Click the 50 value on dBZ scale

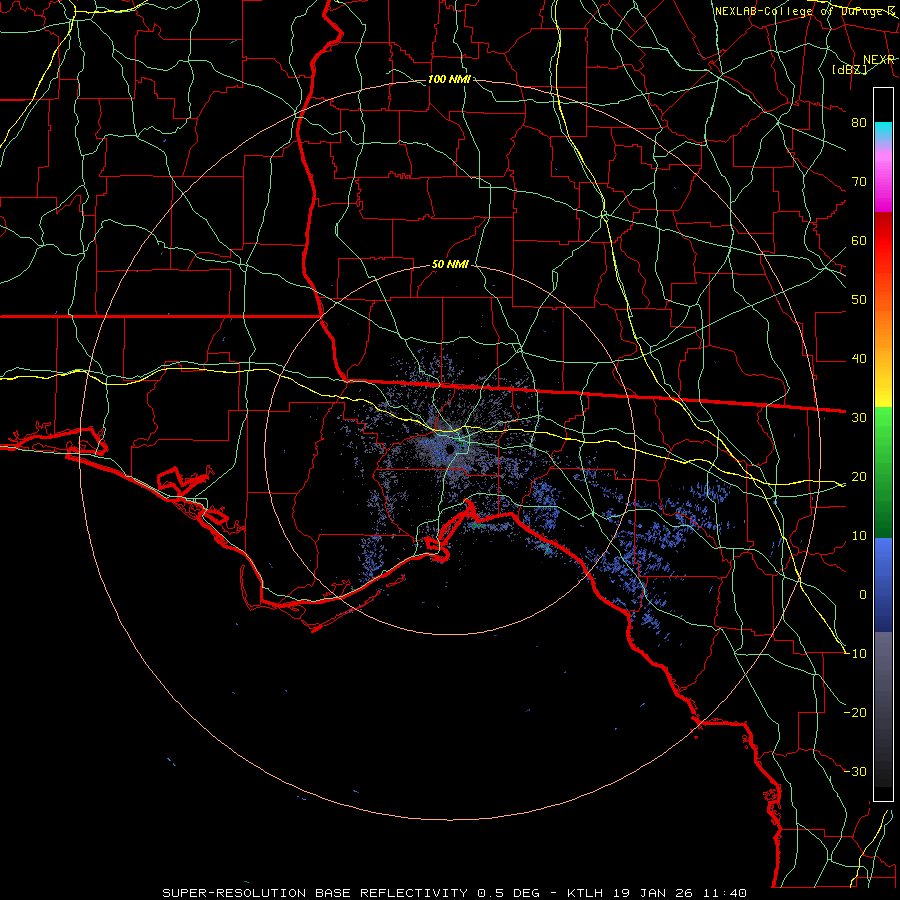pos(859,300)
